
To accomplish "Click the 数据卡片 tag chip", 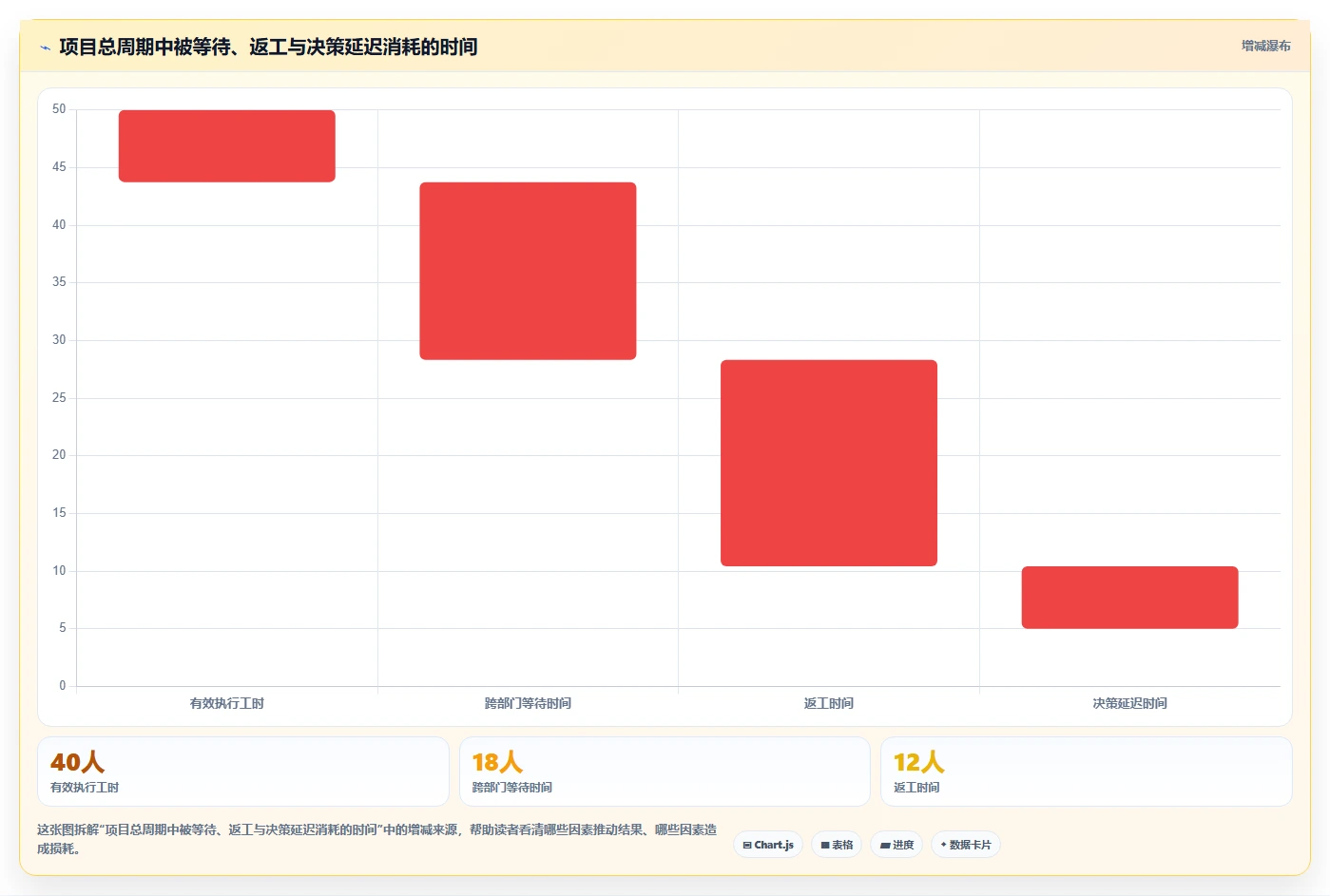I will pos(966,845).
